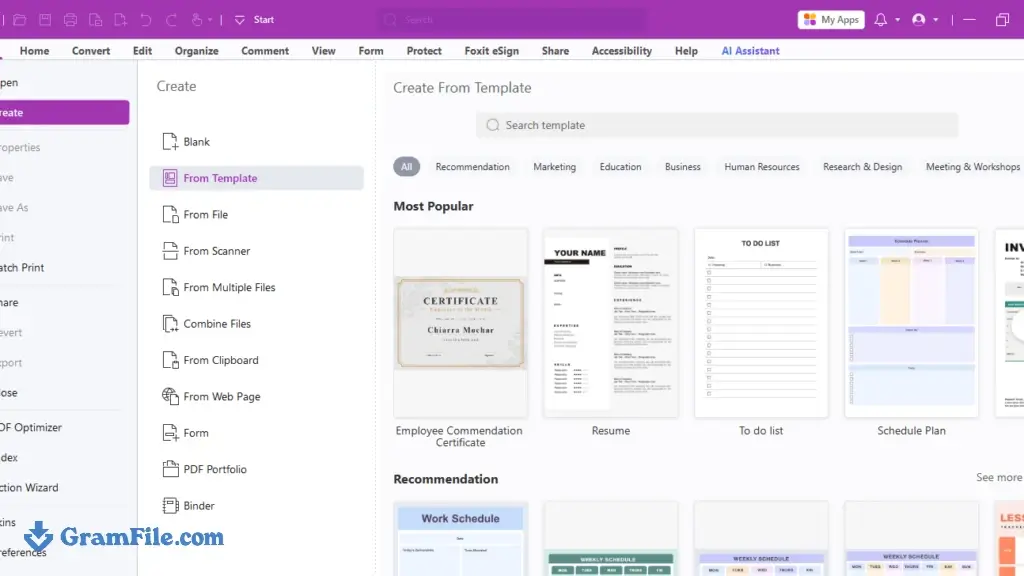Open the Schedule Plan template

[911, 323]
